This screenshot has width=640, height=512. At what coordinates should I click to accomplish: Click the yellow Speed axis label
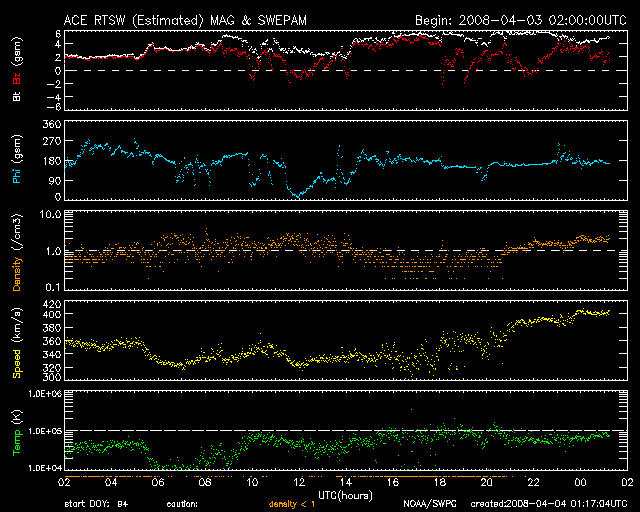17,363
